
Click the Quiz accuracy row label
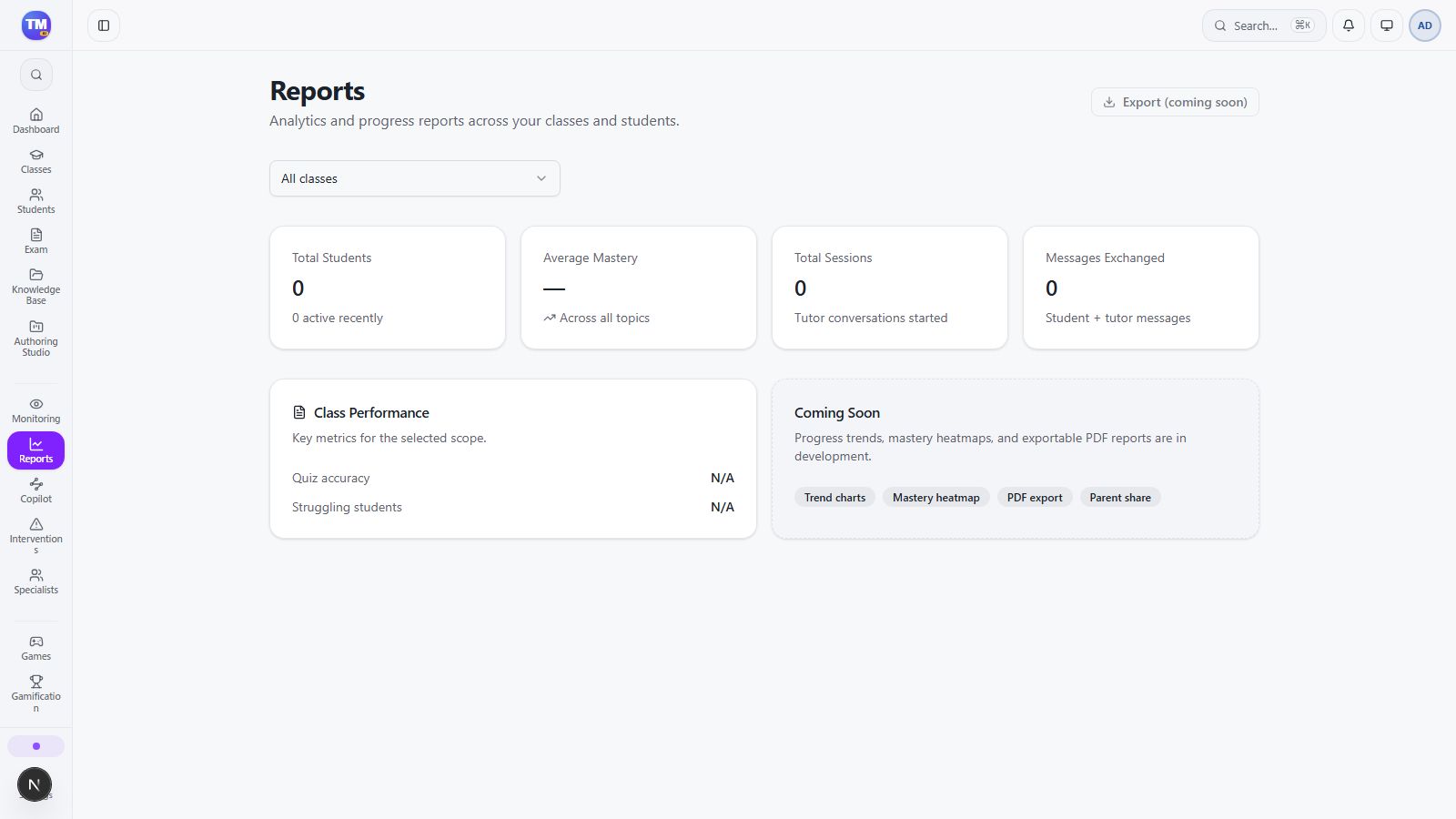tap(331, 478)
